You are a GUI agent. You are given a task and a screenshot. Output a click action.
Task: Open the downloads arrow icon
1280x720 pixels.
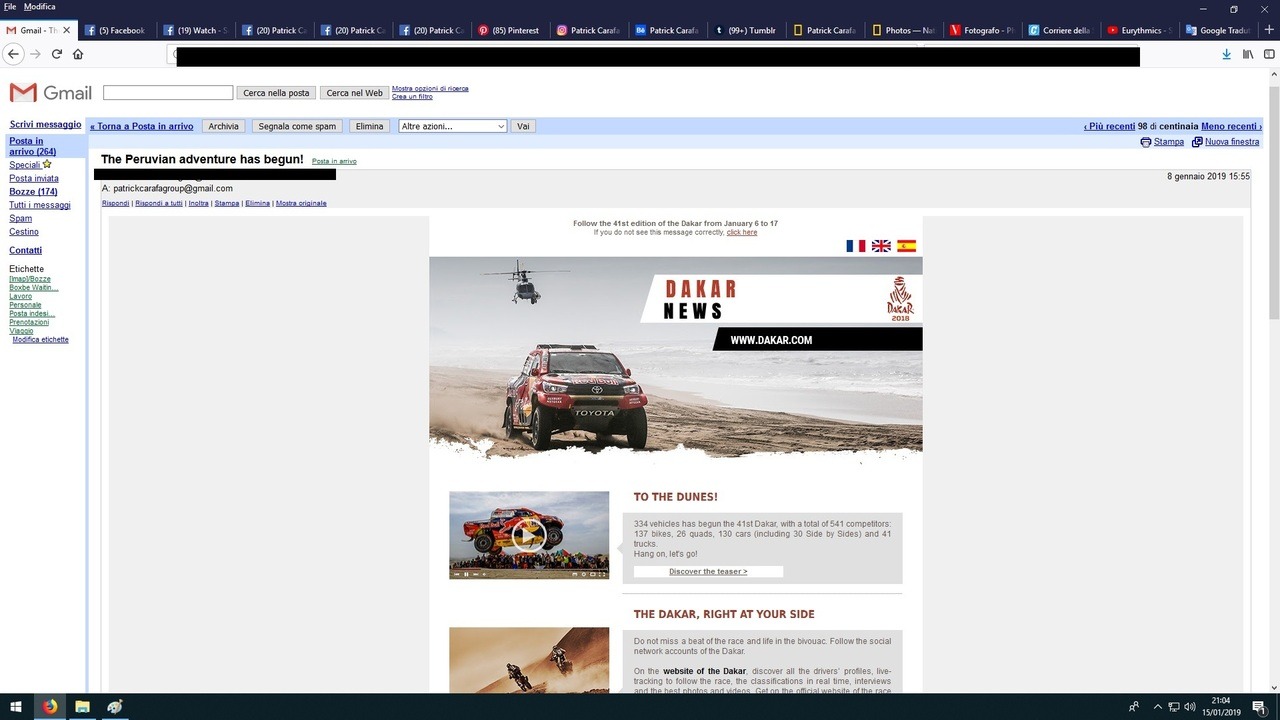1227,54
